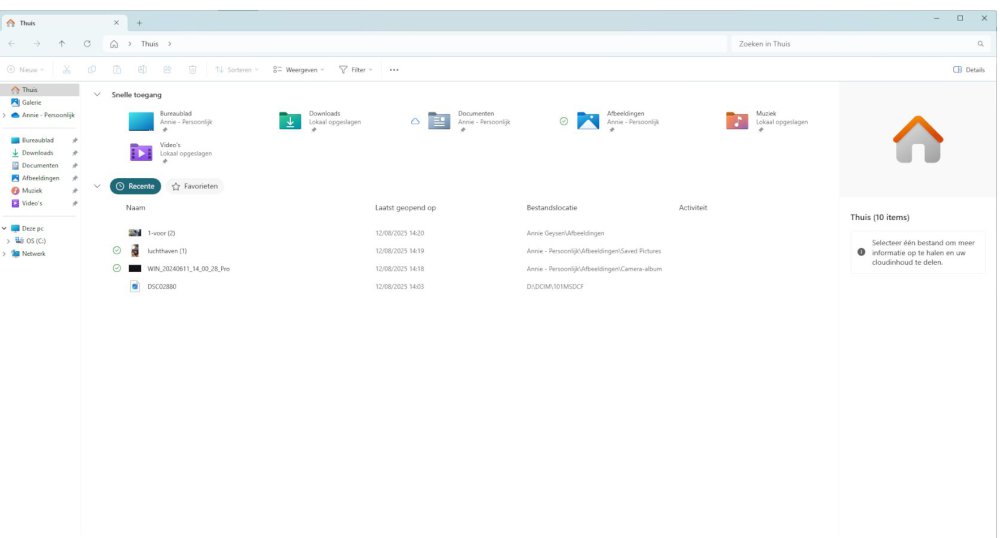
Task: Click the three-dots more options icon
Action: point(394,70)
